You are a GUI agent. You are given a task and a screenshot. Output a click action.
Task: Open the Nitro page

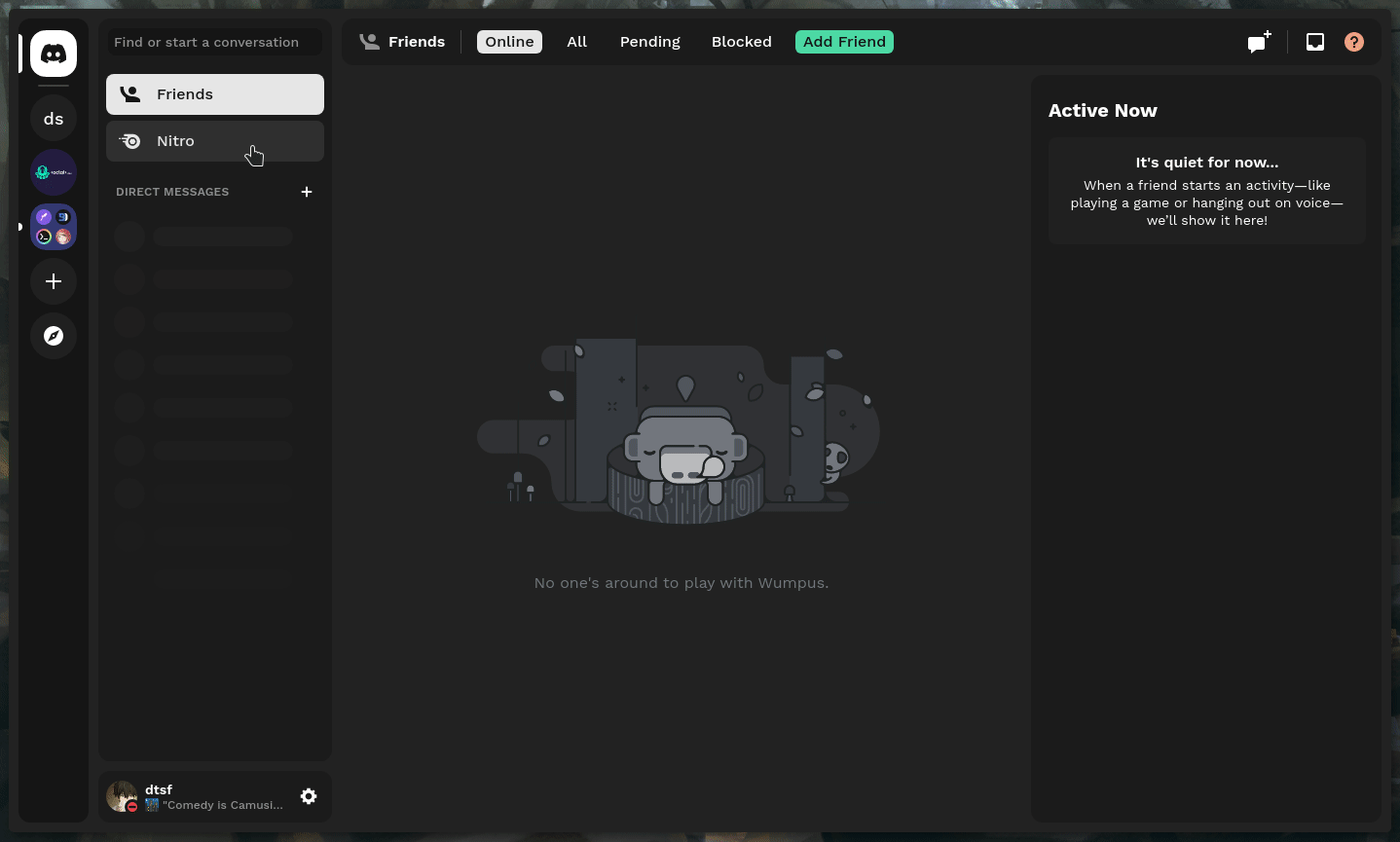(215, 141)
